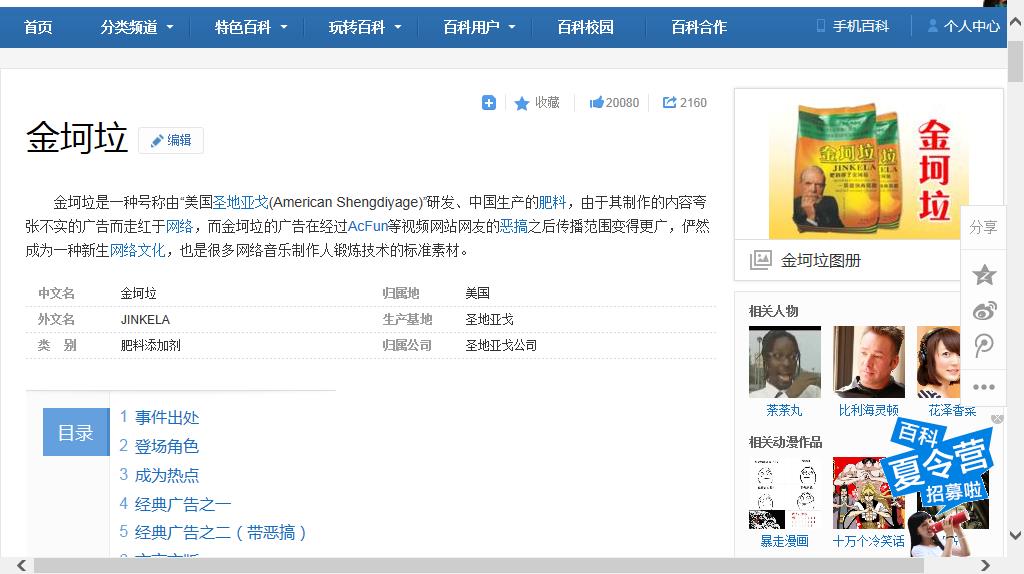The height and width of the screenshot is (574, 1024).
Task: Click the JINKELA value in the info table
Action: (x=145, y=319)
